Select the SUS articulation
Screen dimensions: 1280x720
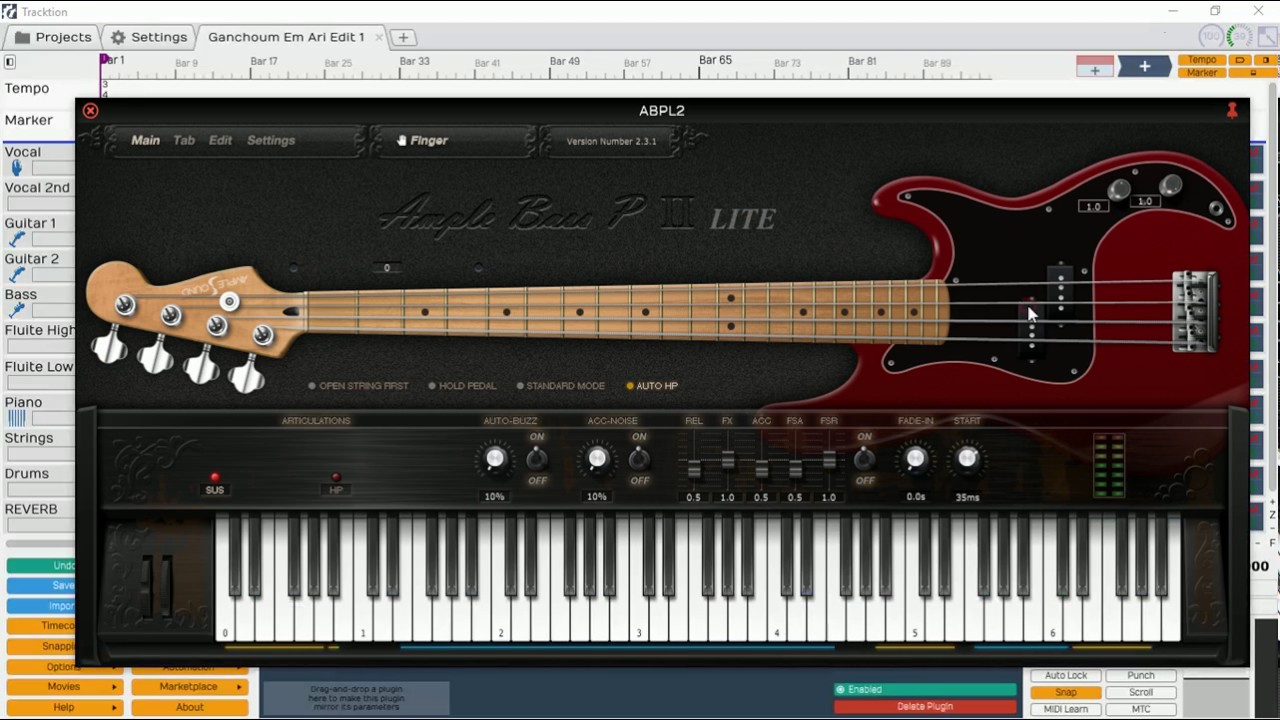coord(215,483)
